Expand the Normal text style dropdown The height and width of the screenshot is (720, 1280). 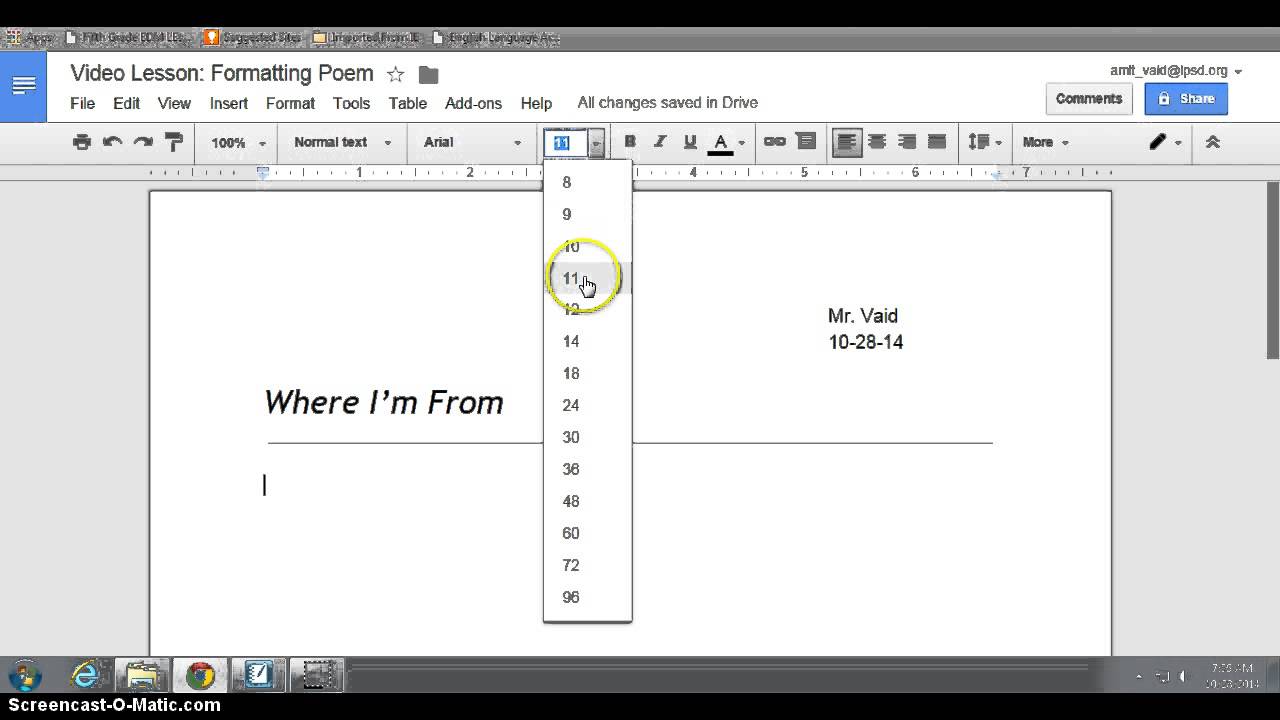[x=342, y=142]
